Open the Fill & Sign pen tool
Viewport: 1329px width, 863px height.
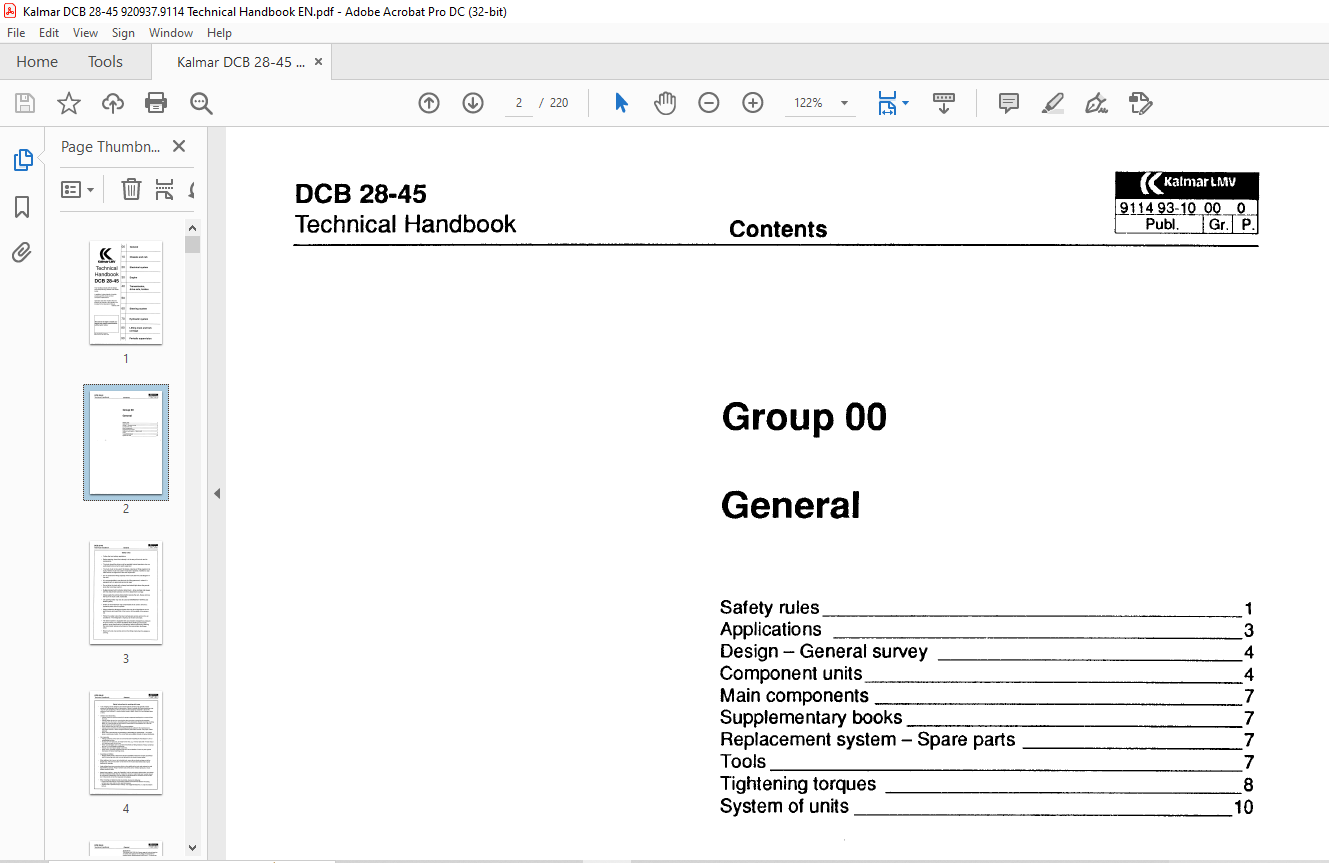[1096, 103]
